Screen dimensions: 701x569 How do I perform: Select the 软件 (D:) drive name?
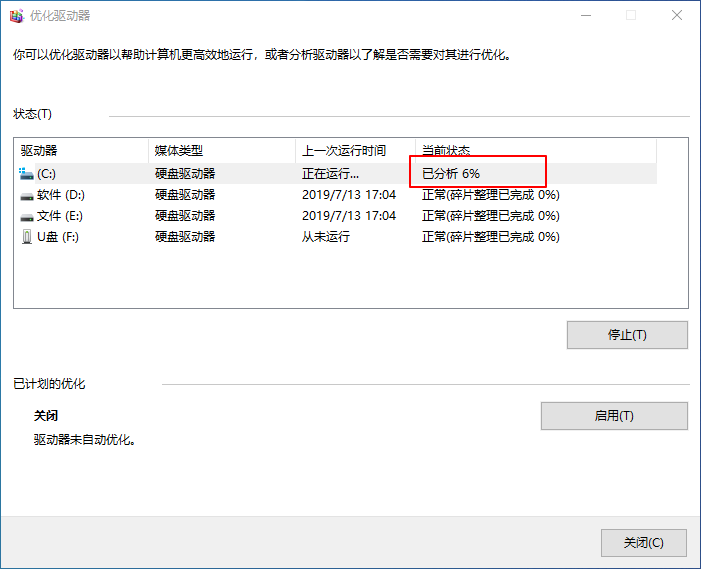click(x=61, y=195)
